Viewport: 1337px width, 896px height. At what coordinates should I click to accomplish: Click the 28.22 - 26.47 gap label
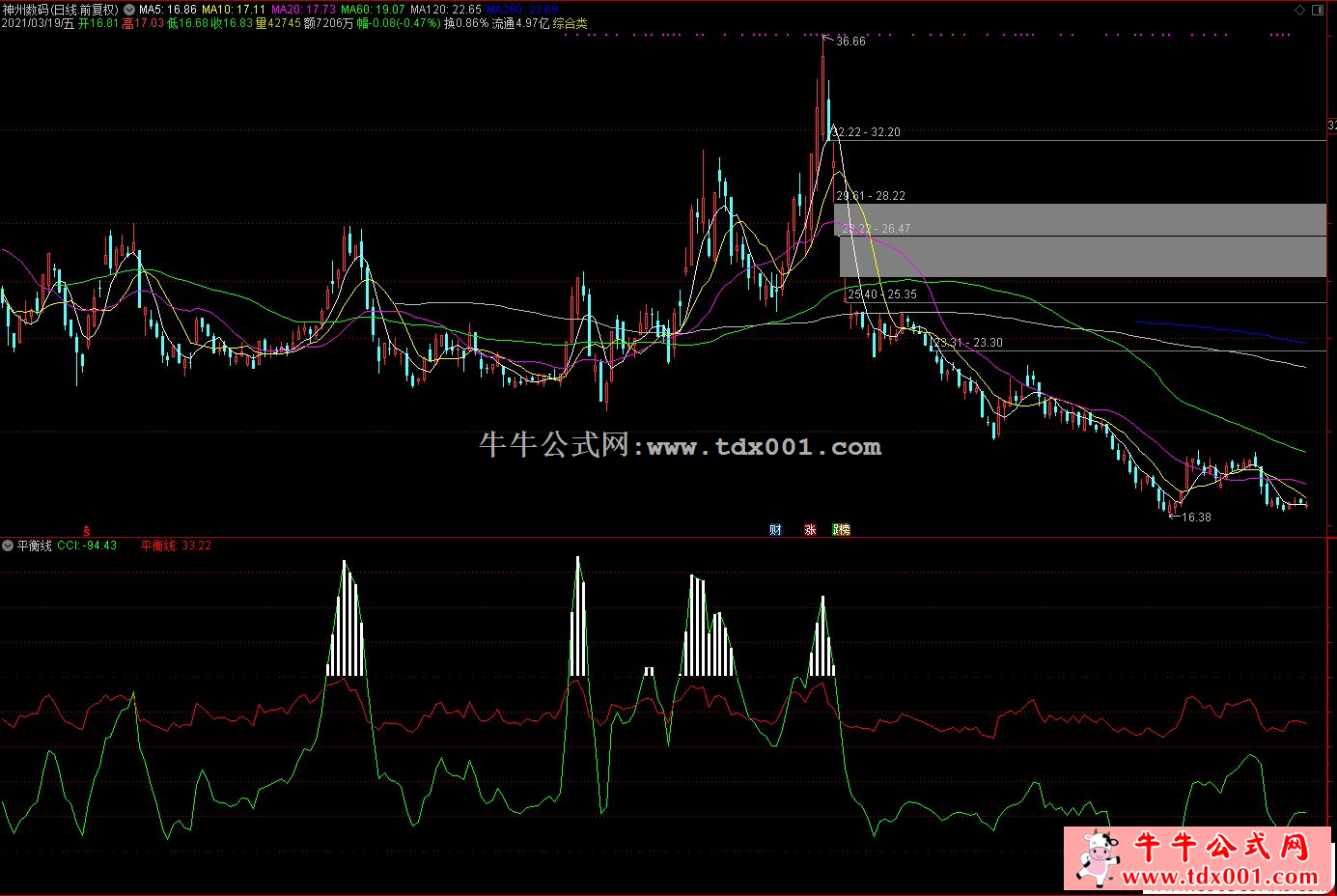[x=877, y=229]
